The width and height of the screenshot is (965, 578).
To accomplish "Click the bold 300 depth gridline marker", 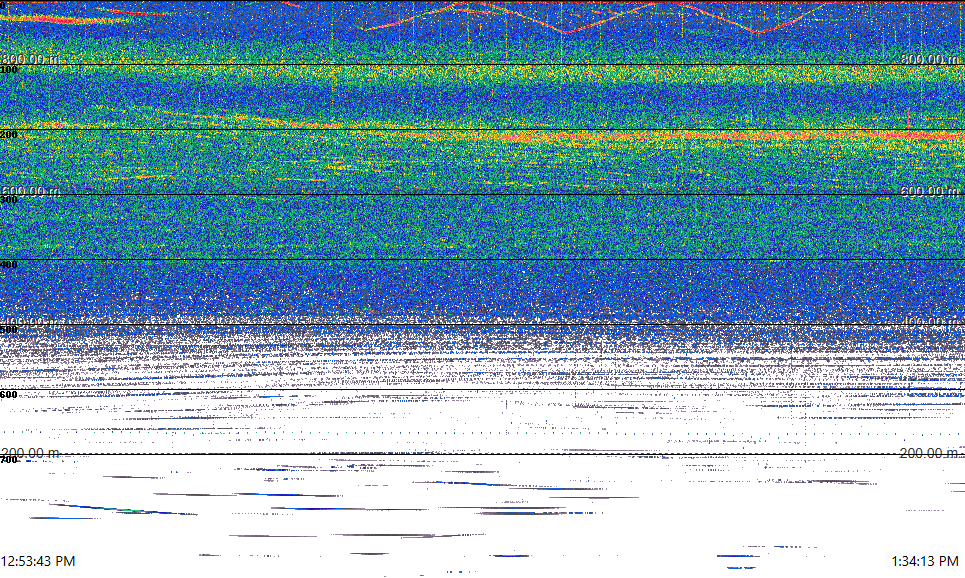I will tap(9, 200).
